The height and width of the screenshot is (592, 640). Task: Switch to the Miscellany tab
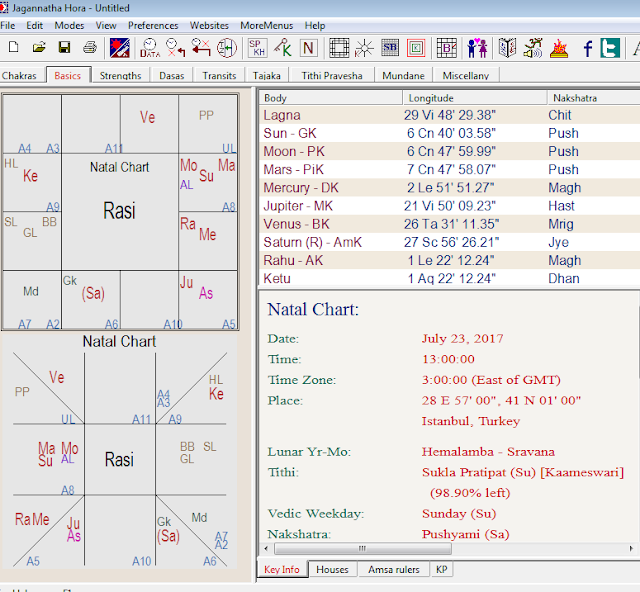[466, 76]
